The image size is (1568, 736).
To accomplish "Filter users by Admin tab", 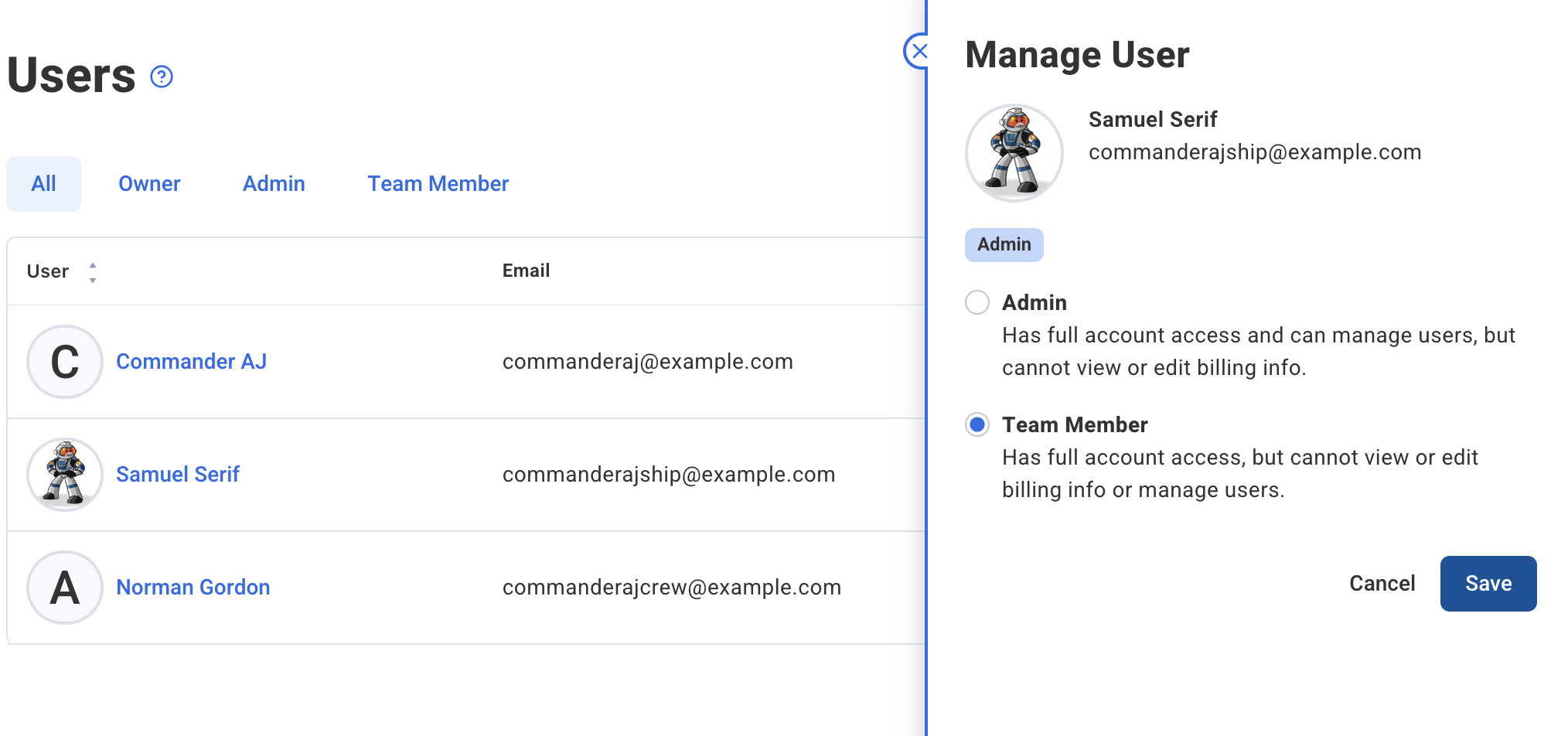I will (274, 184).
